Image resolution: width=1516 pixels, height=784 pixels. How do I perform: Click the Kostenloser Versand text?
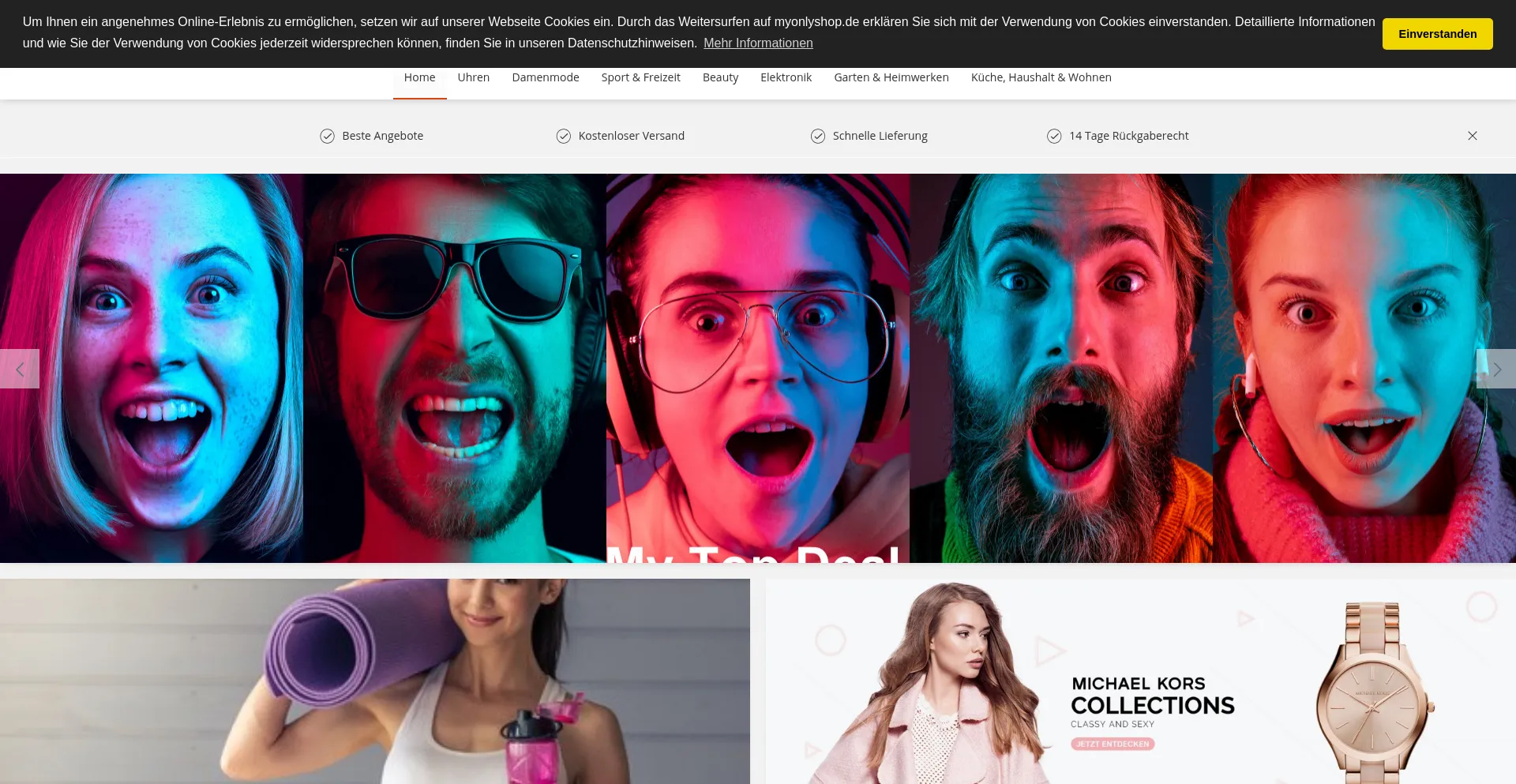(632, 136)
